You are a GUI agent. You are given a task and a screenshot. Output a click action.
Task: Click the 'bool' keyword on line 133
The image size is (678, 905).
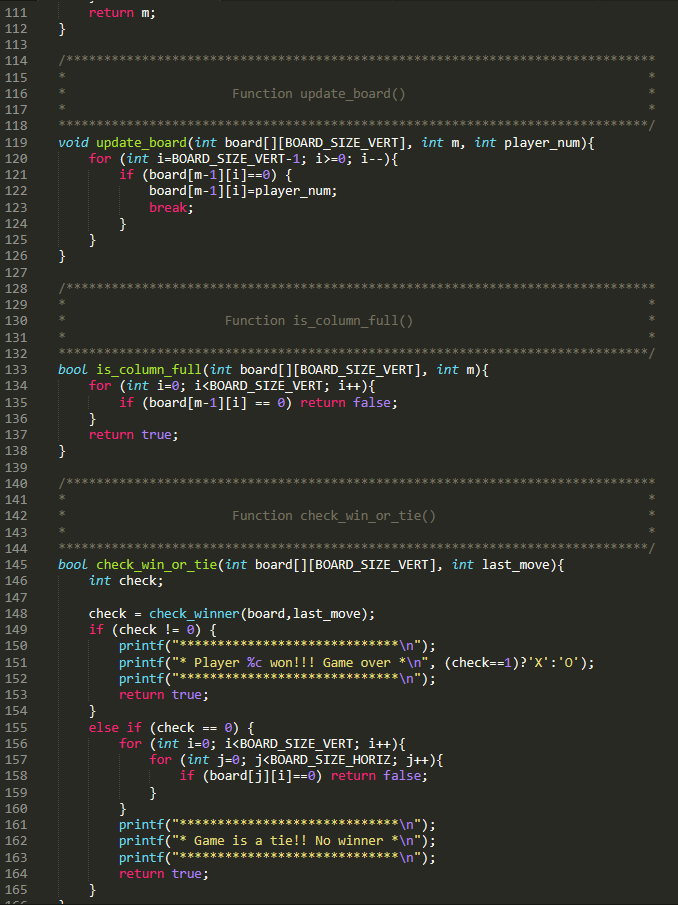click(73, 369)
